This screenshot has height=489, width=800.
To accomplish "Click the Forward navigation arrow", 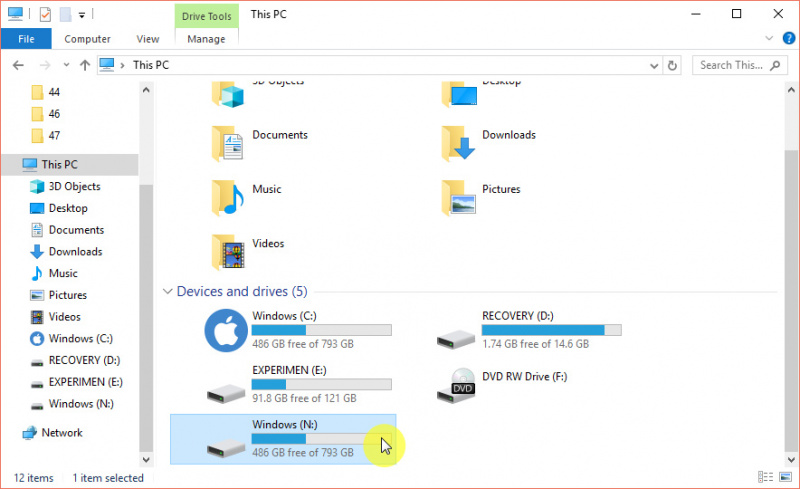I will coord(45,65).
